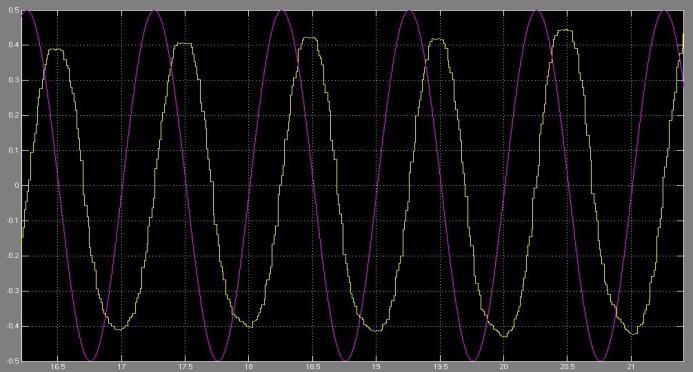Click the 20 x-axis tick label
This screenshot has width=693, height=372.
tap(503, 367)
